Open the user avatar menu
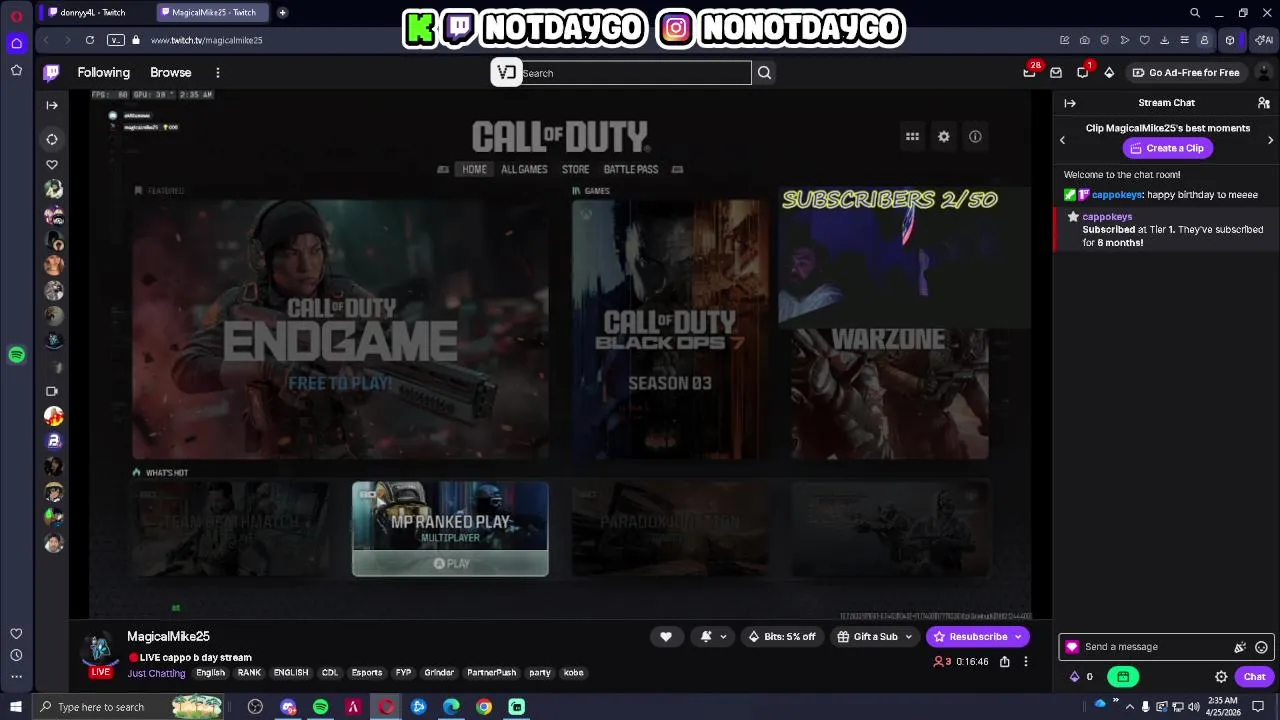The height and width of the screenshot is (720, 1280). click(x=1264, y=72)
